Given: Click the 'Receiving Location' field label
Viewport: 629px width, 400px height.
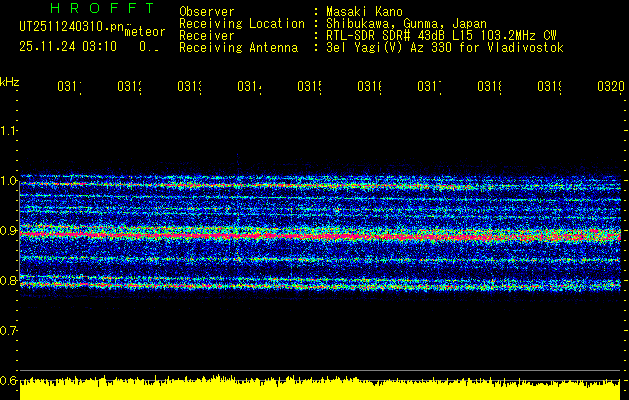Looking at the screenshot, I should [242, 24].
